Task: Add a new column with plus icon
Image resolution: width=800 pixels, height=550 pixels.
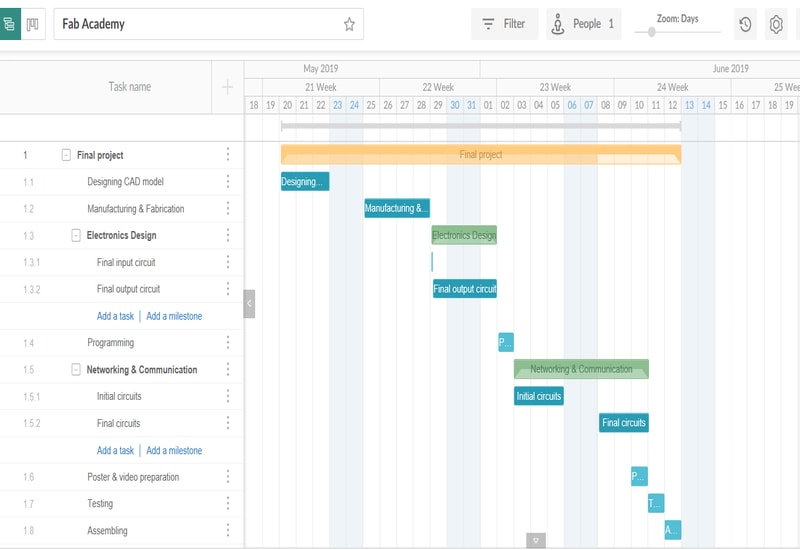Action: (227, 87)
